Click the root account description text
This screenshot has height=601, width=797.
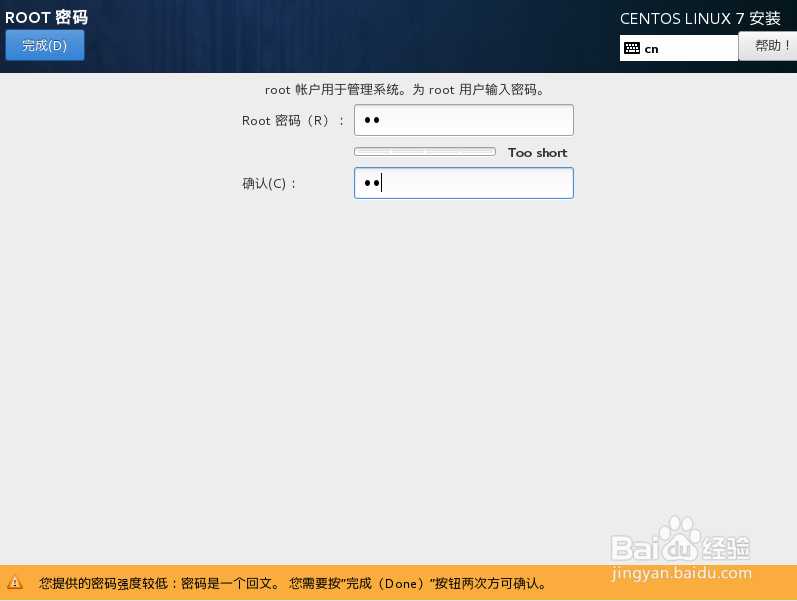click(x=405, y=90)
